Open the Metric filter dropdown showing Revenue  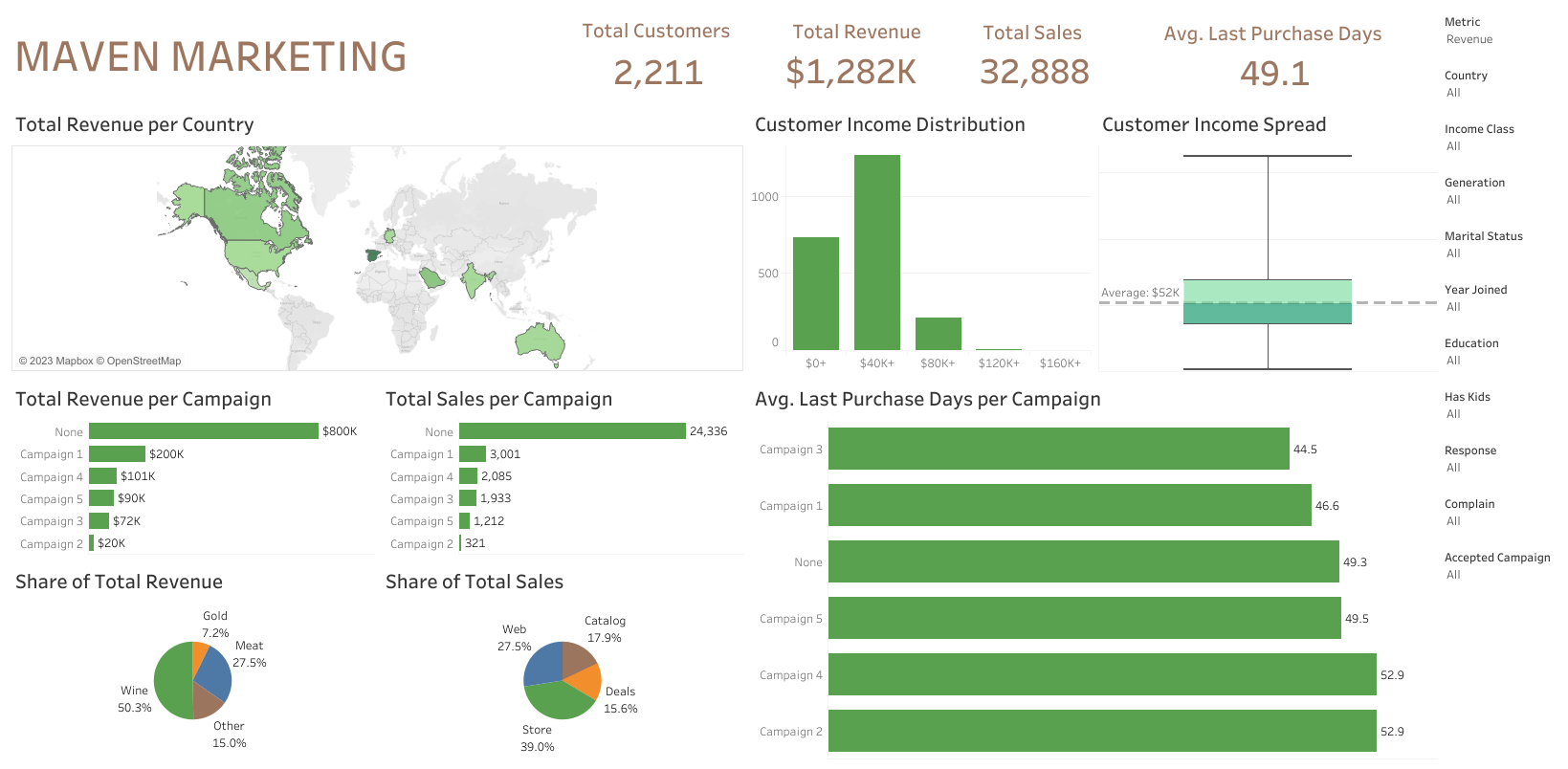click(x=1469, y=39)
